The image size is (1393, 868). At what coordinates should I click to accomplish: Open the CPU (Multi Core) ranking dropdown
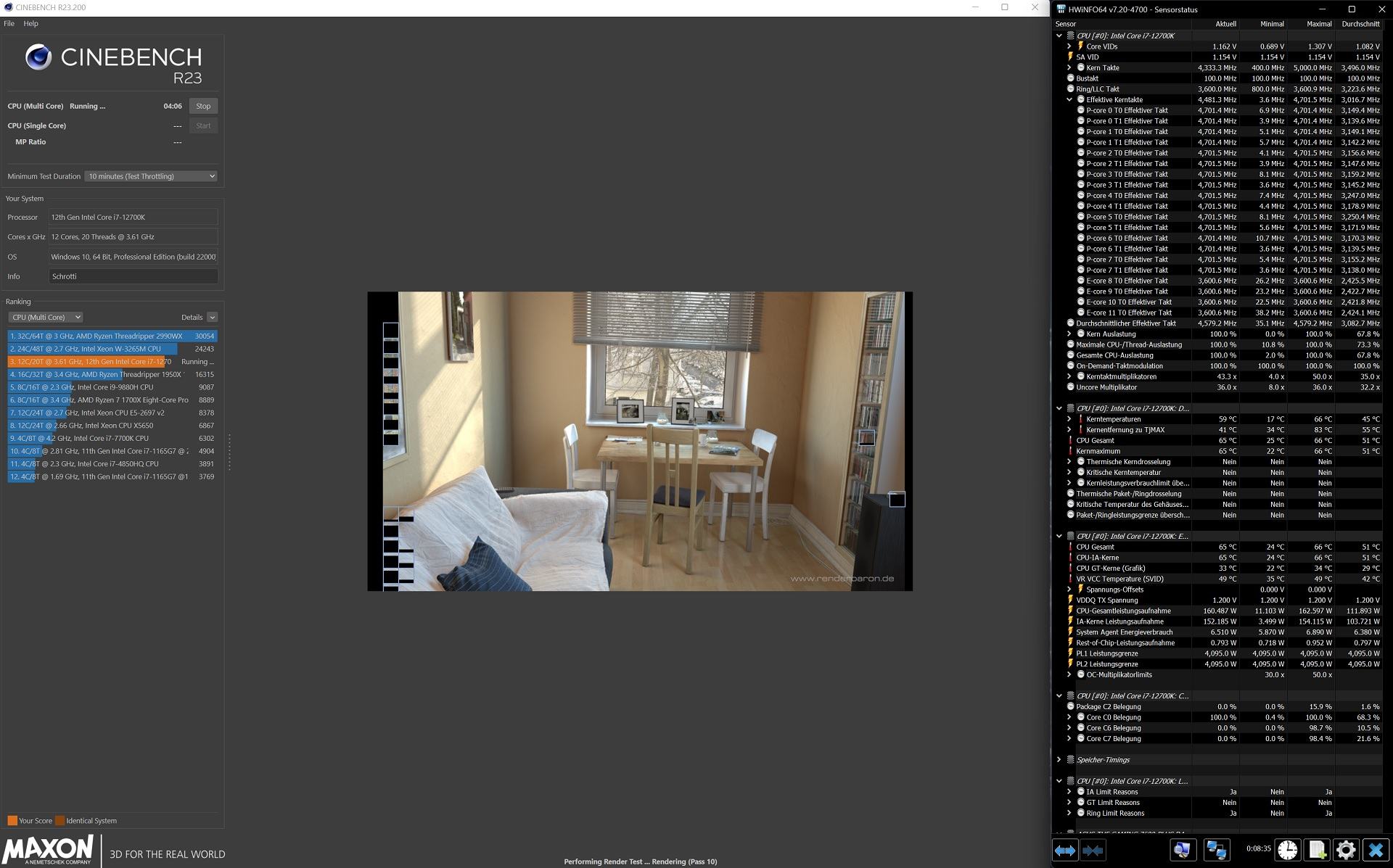coord(45,317)
